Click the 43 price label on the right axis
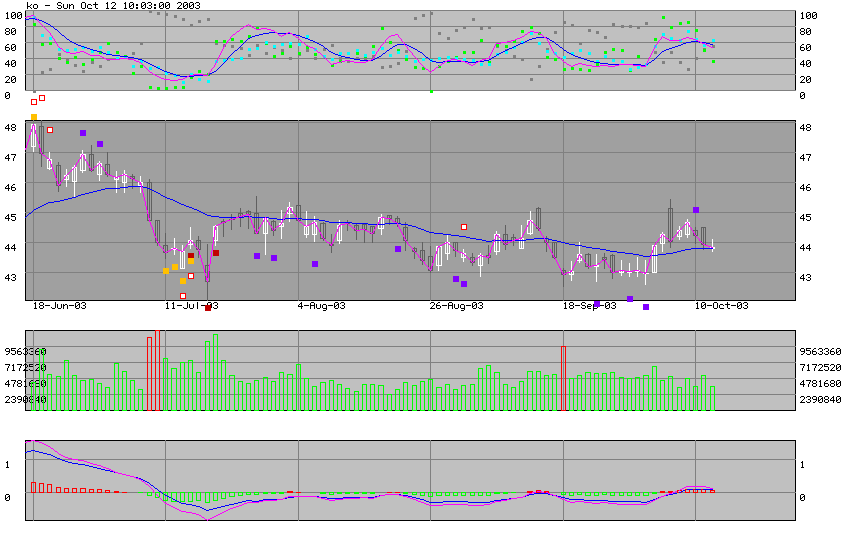The height and width of the screenshot is (550, 860). click(x=806, y=277)
